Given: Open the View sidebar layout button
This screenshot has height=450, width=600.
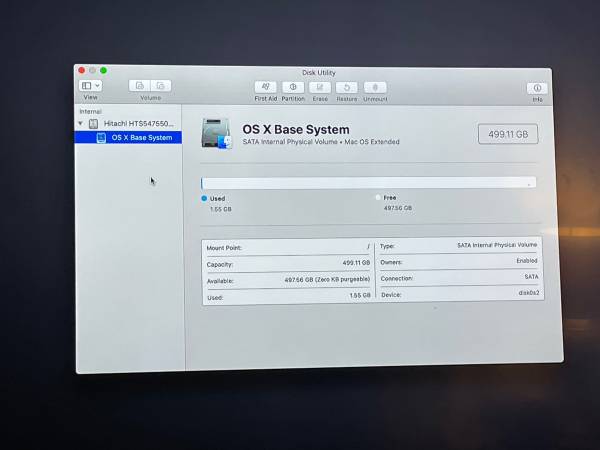Looking at the screenshot, I should tap(86, 86).
